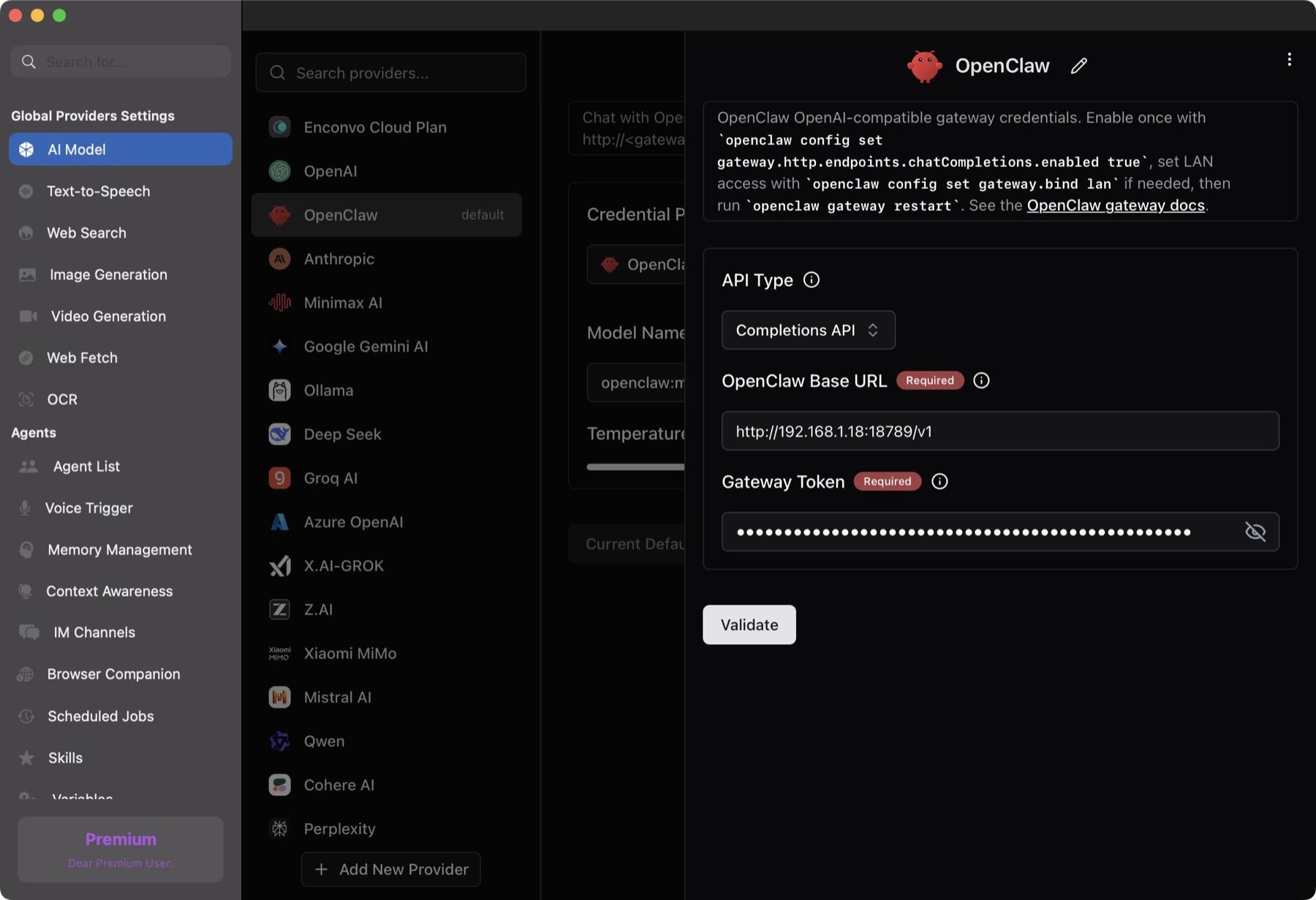Select the Azure OpenAI provider icon
Image resolution: width=1316 pixels, height=900 pixels.
pos(279,522)
